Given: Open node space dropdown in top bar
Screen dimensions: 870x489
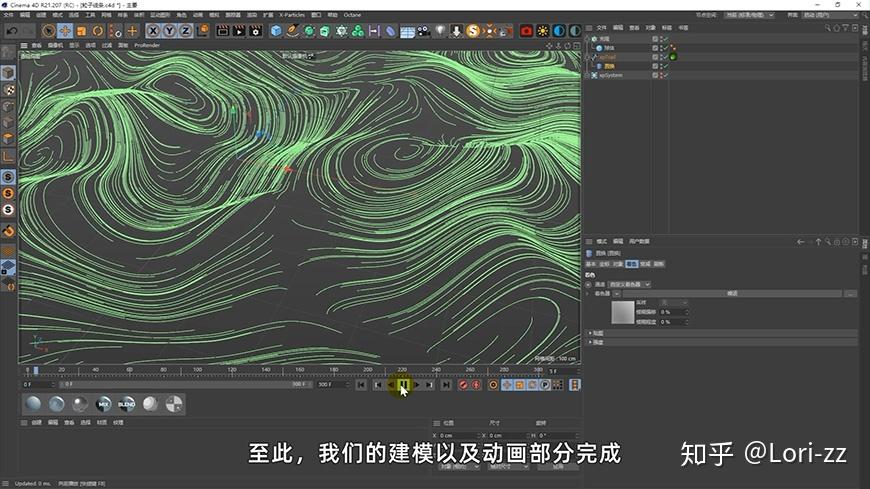Looking at the screenshot, I should click(749, 15).
